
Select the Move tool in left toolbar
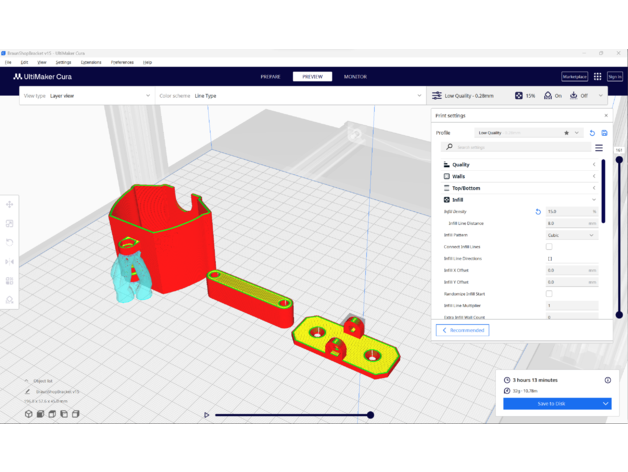tap(10, 205)
